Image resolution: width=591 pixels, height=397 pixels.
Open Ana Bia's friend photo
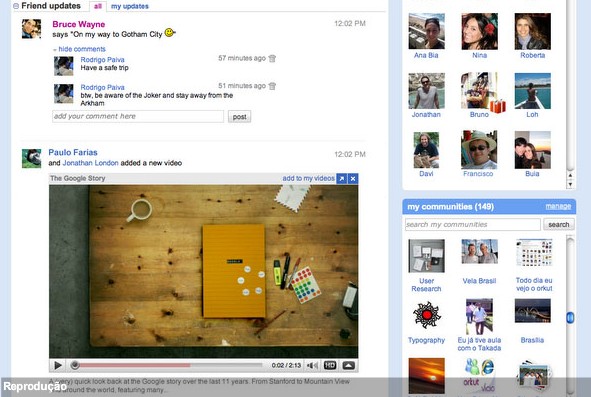point(426,31)
